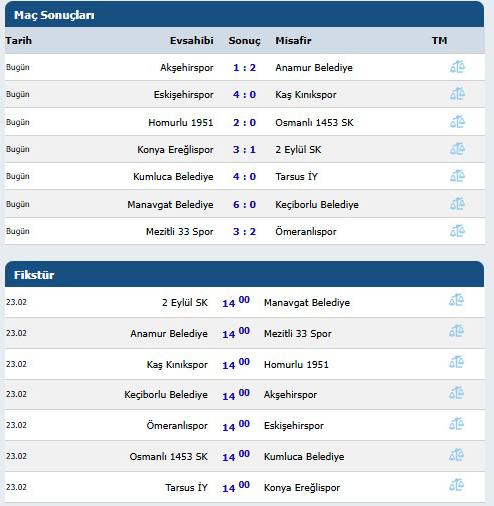Open scale icon for Manavgat Belediye 6:0 match

click(x=457, y=204)
